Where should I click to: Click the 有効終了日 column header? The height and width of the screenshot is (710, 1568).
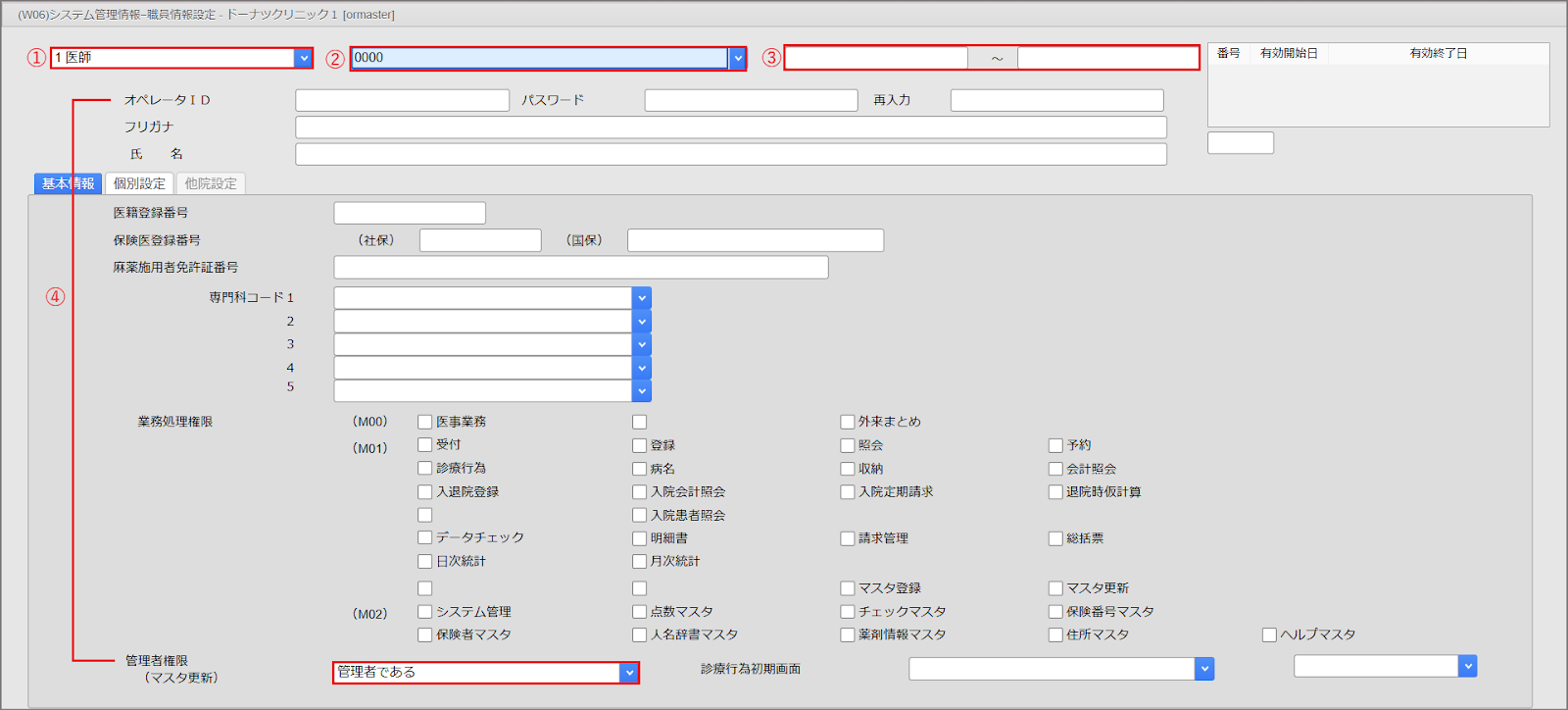(x=1439, y=54)
